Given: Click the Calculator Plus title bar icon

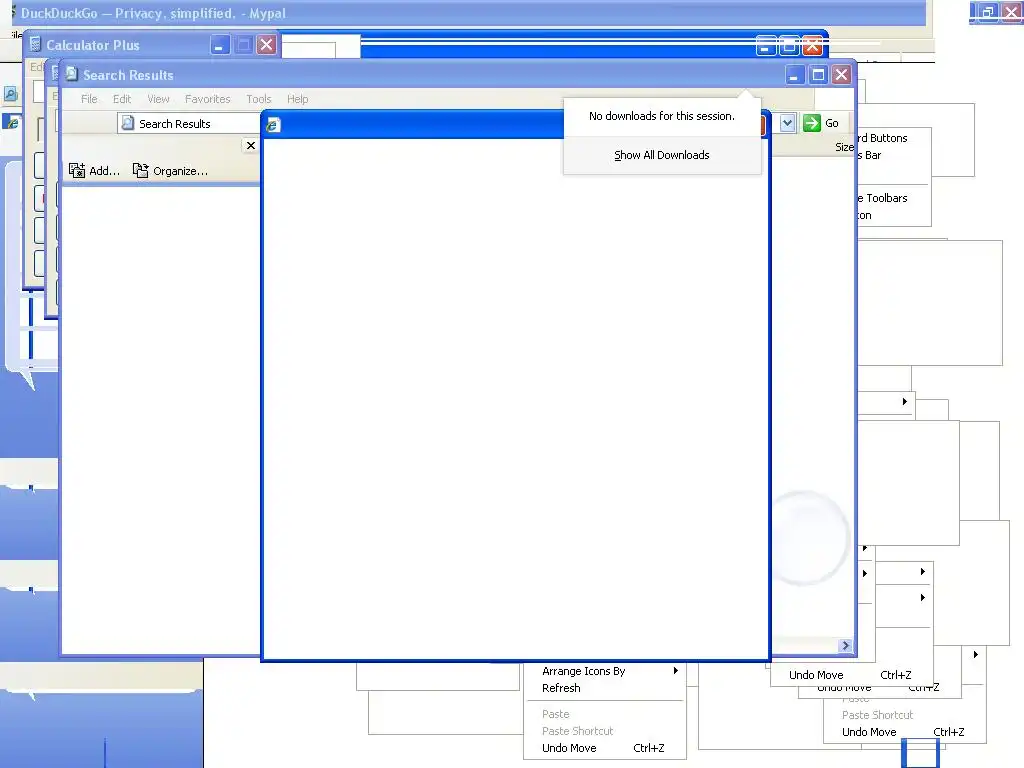Looking at the screenshot, I should pos(36,44).
